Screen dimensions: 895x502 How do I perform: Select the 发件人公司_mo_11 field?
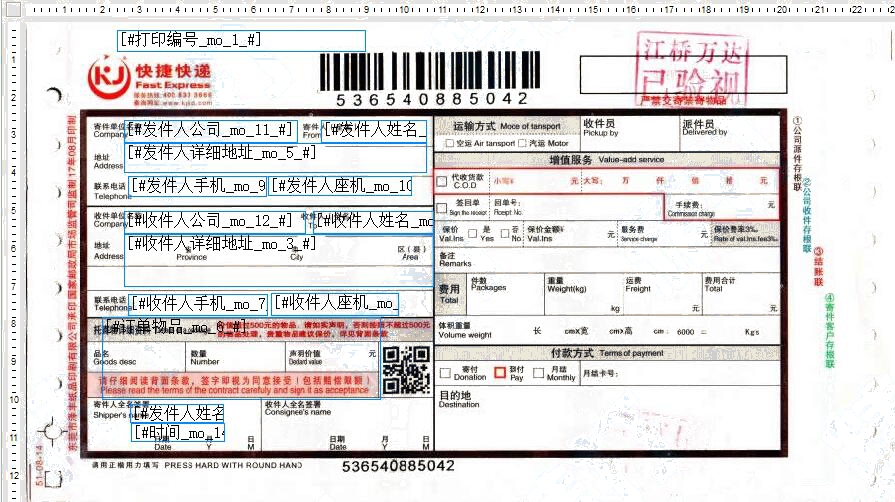(x=211, y=130)
